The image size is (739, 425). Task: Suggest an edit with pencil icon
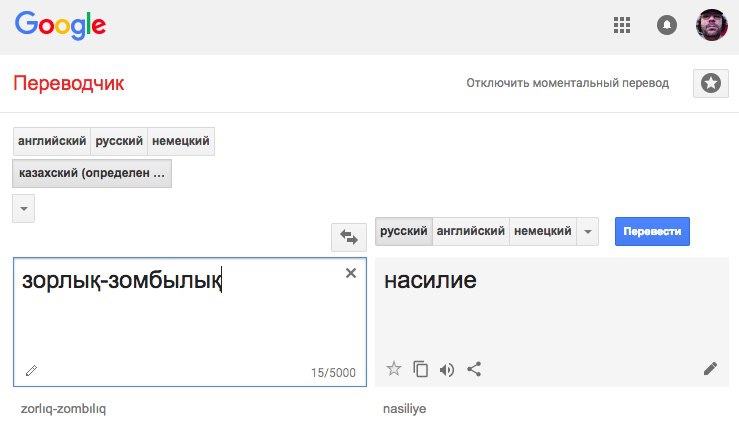pos(710,368)
